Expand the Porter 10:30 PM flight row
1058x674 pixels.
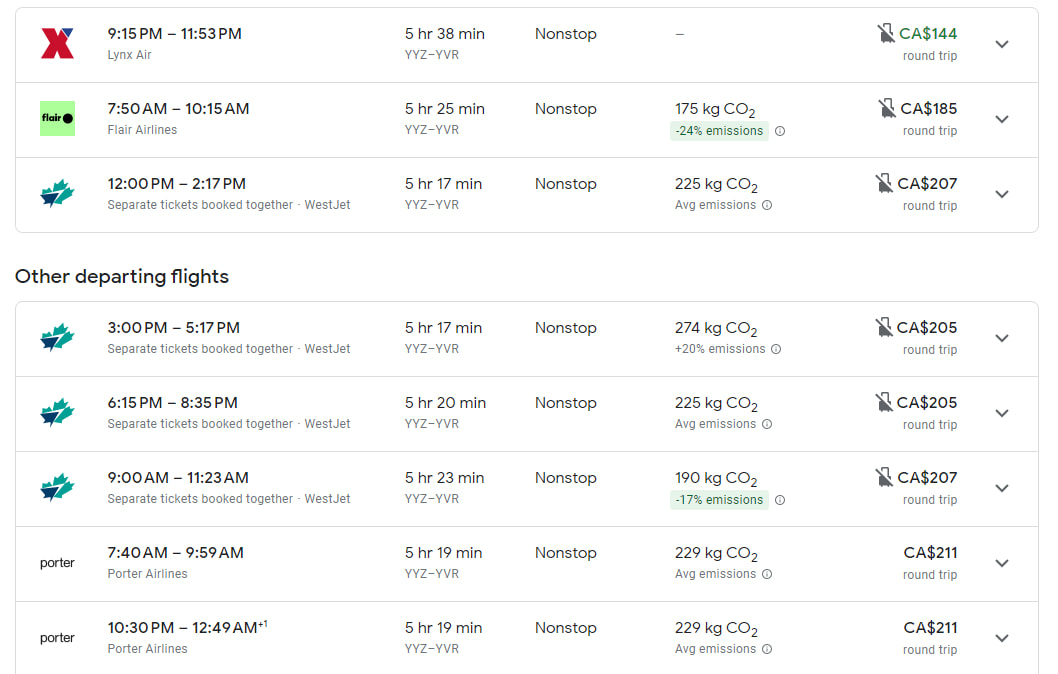coord(1001,637)
